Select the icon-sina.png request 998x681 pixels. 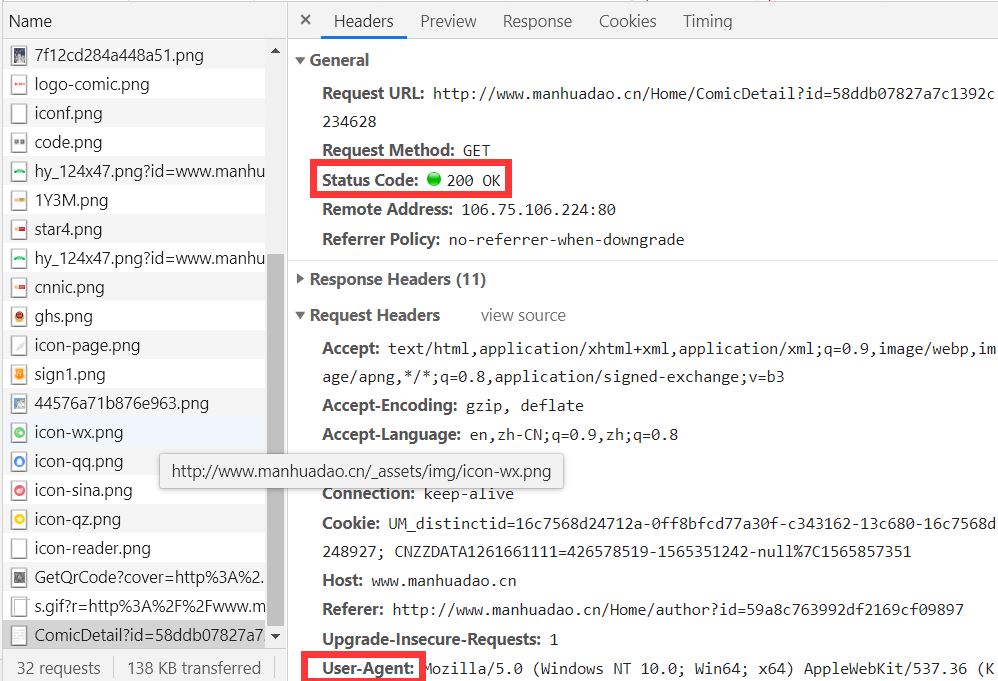(134, 490)
